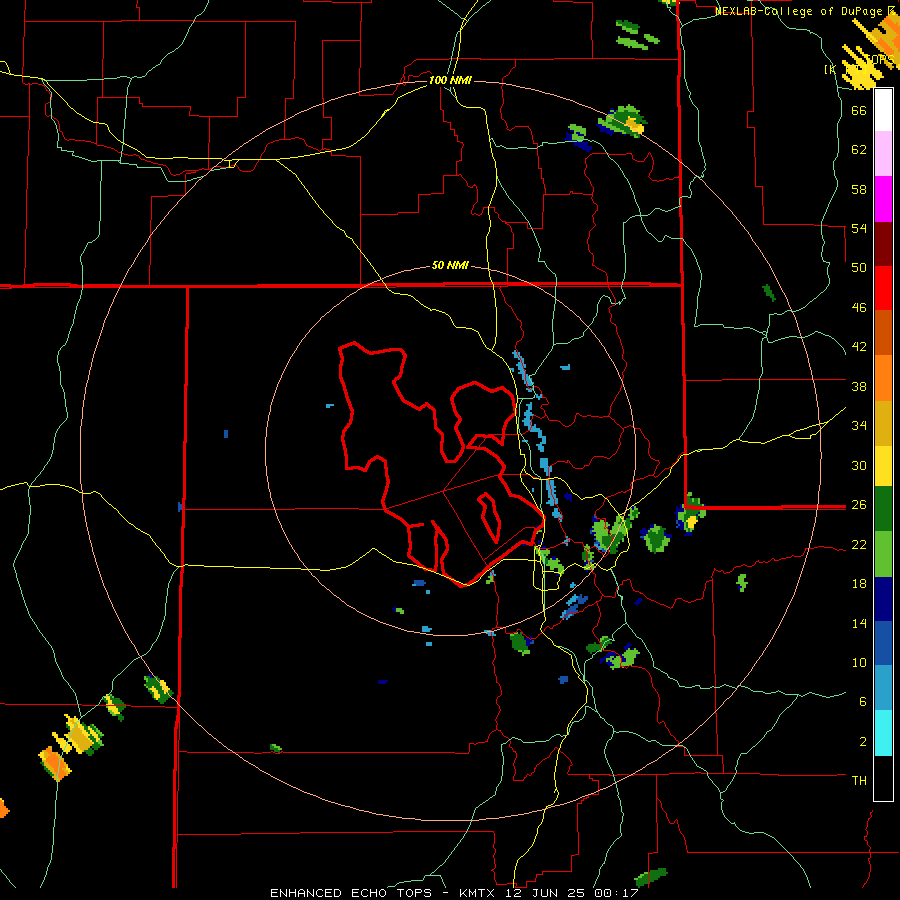The image size is (900, 900).
Task: Click the magenta legend swatch
Action: pyautogui.click(x=883, y=199)
